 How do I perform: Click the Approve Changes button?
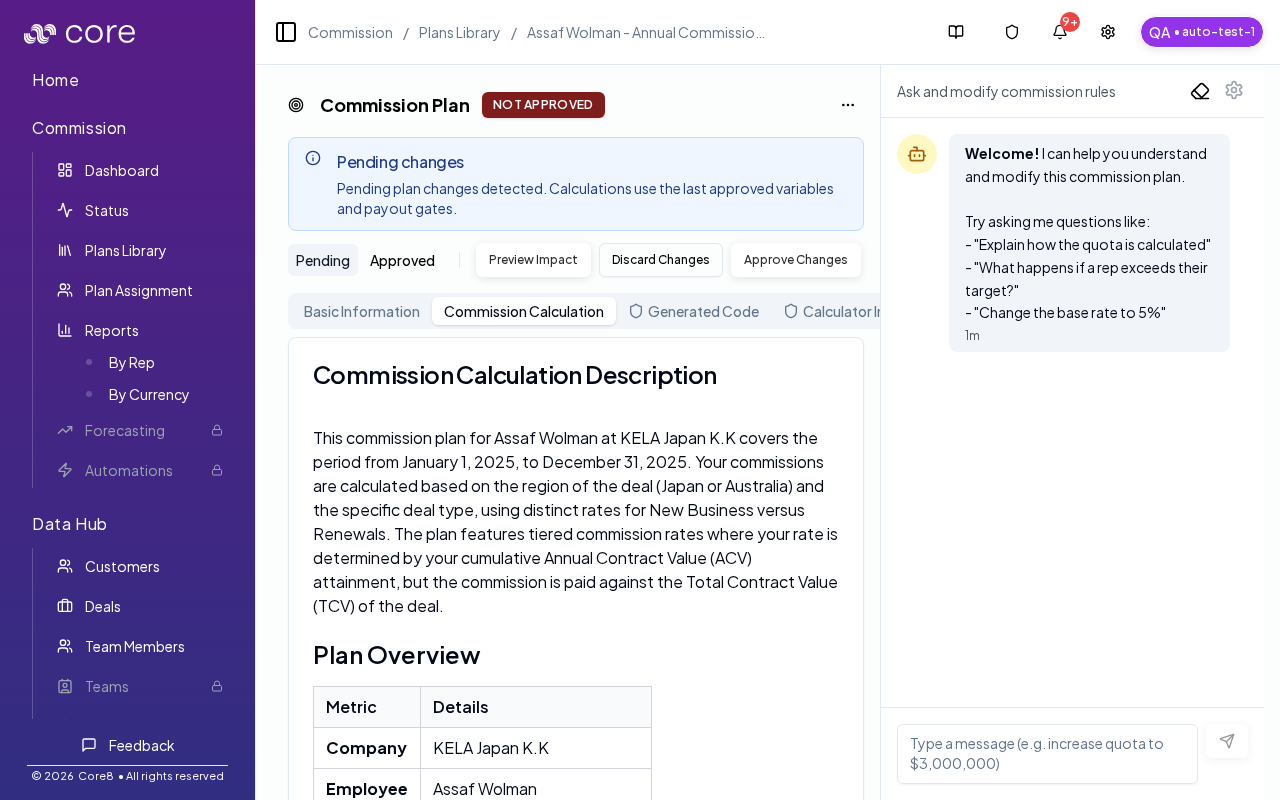pyautogui.click(x=795, y=260)
